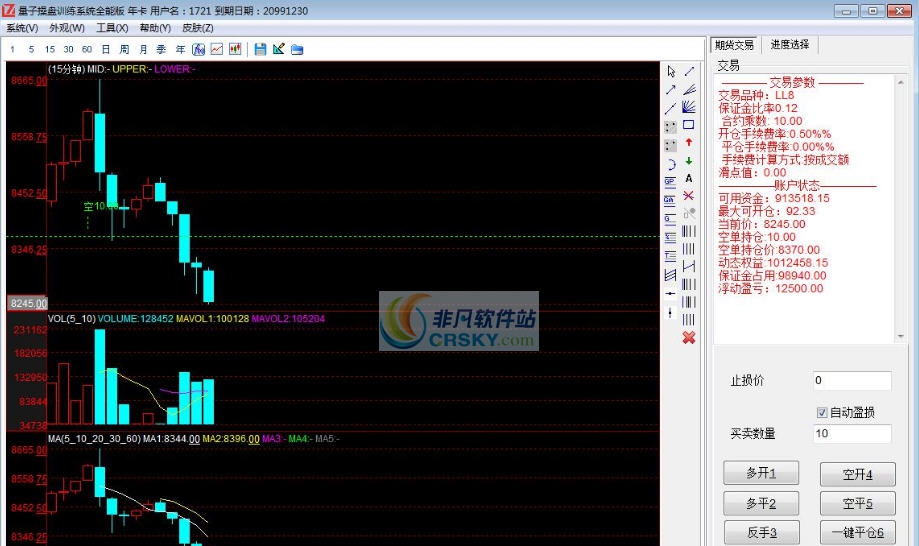Select the vertical line marker tool
The width and height of the screenshot is (919, 546).
(670, 313)
